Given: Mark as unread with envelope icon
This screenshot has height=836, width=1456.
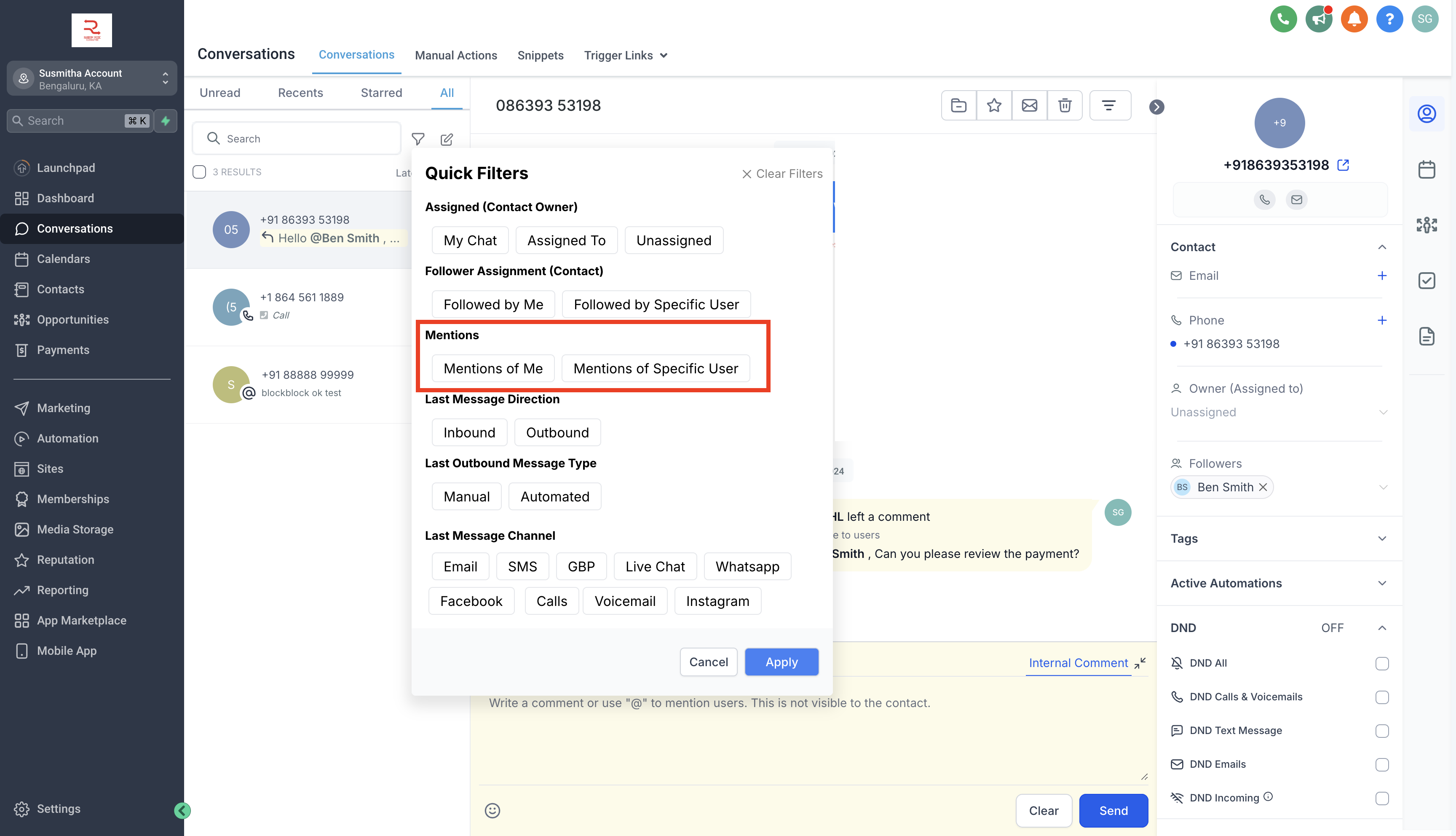Looking at the screenshot, I should (x=1030, y=106).
